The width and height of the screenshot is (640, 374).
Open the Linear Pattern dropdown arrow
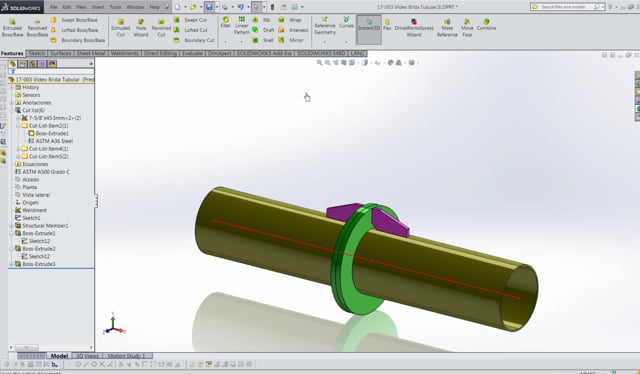pos(242,42)
